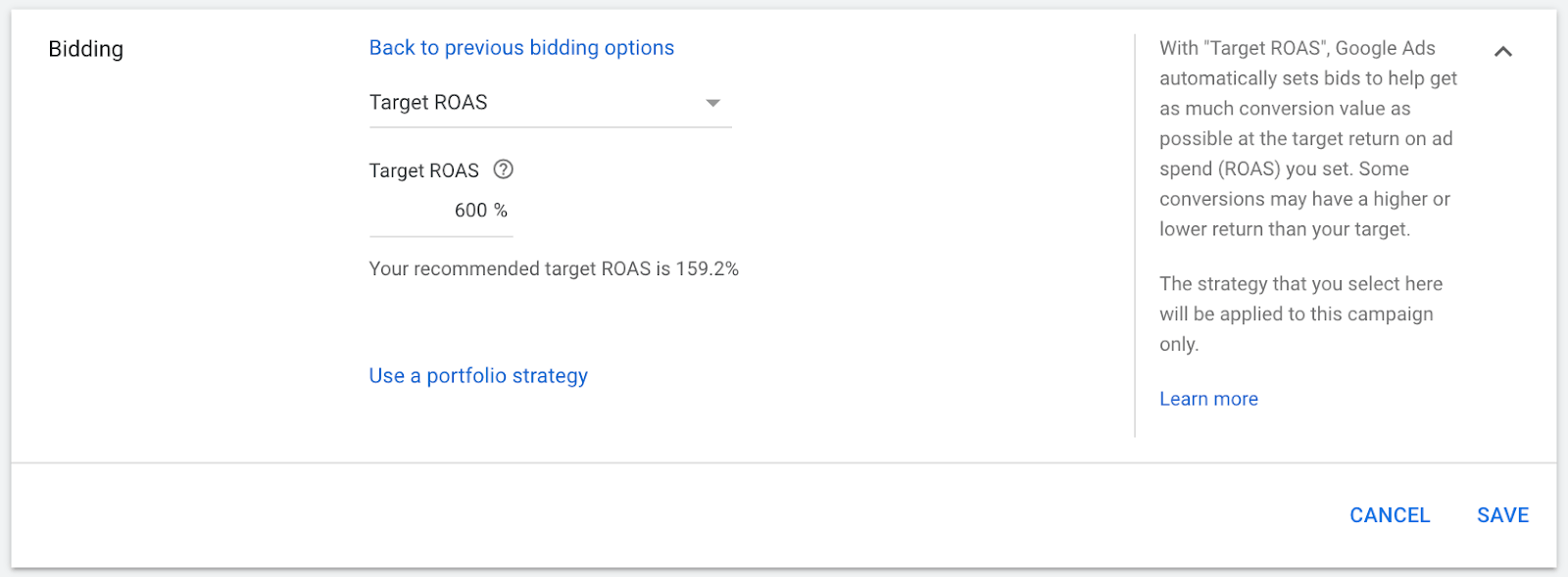Image resolution: width=1568 pixels, height=577 pixels.
Task: Go back to previous bidding options
Action: (x=521, y=48)
